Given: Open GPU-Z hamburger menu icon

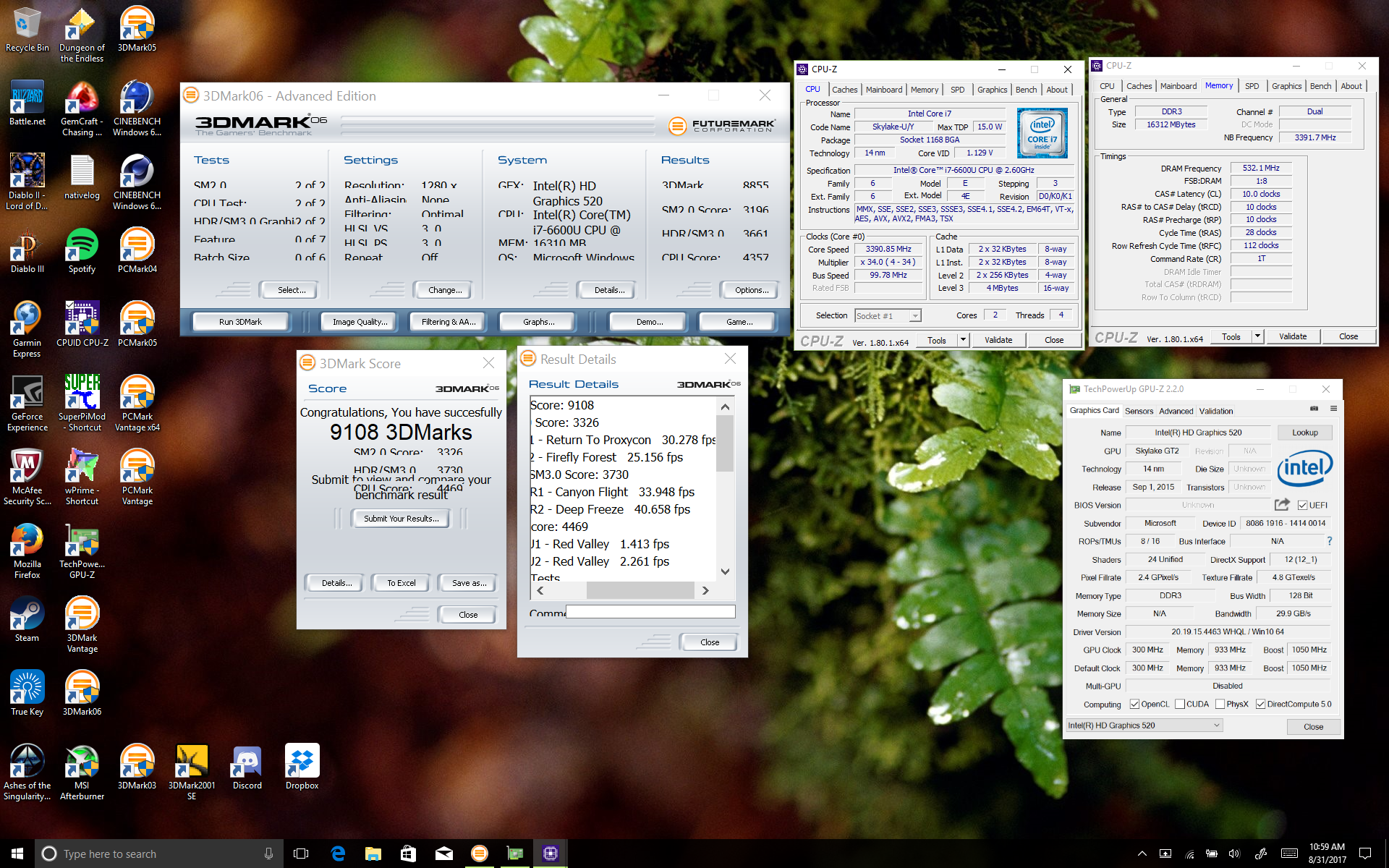Looking at the screenshot, I should pos(1333,409).
